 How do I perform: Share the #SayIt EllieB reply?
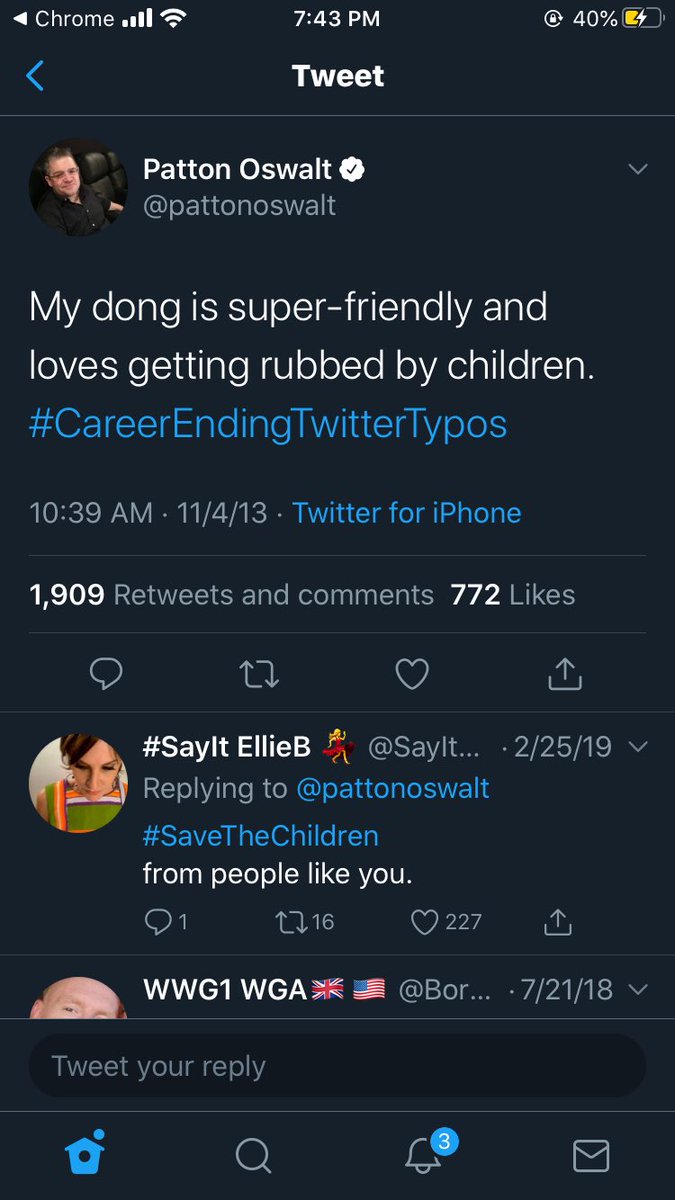(558, 922)
